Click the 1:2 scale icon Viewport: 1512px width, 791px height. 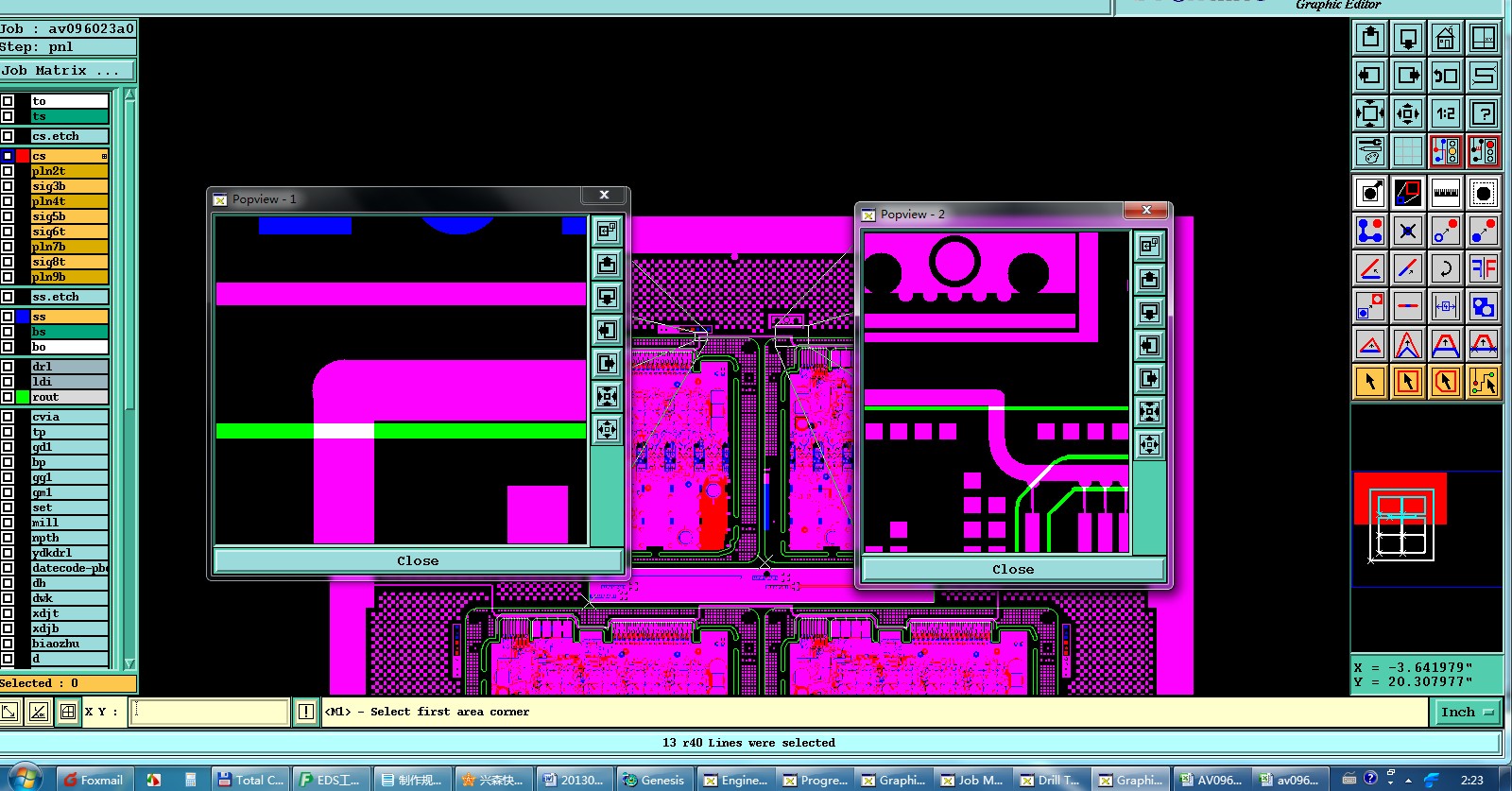point(1446,113)
